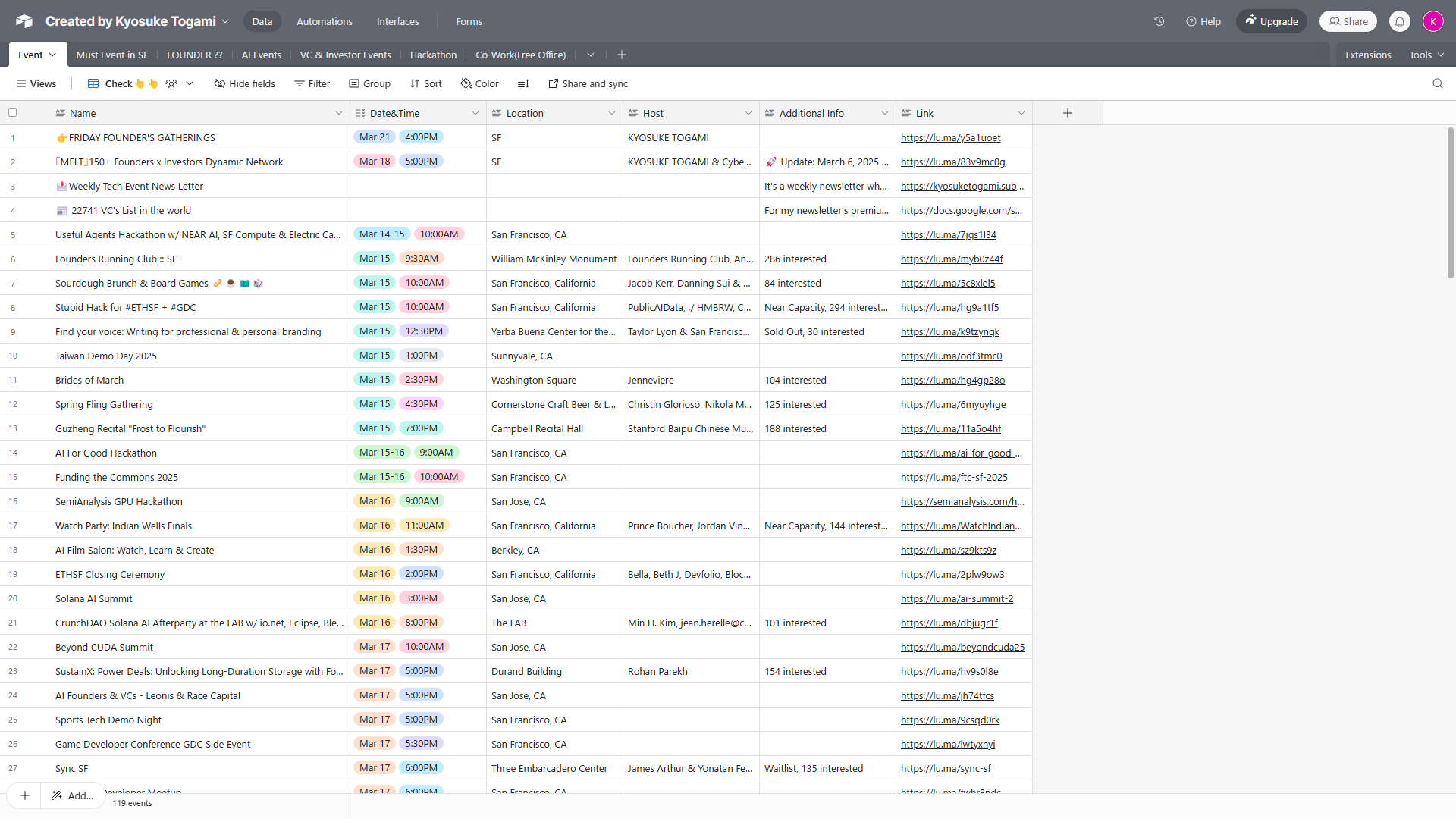Open the Check view dropdown arrow
This screenshot has height=819, width=1456.
[190, 83]
